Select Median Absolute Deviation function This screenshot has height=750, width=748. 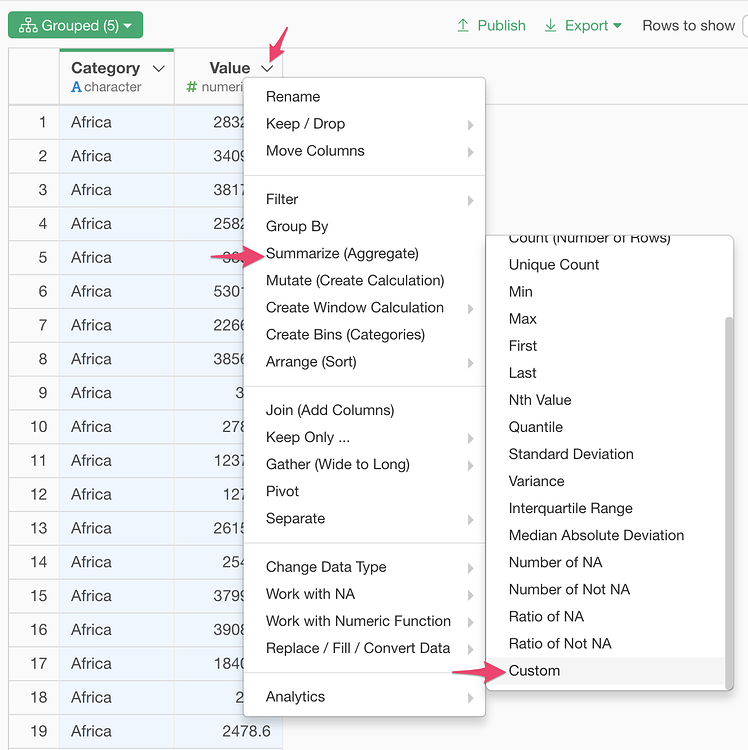click(x=605, y=535)
